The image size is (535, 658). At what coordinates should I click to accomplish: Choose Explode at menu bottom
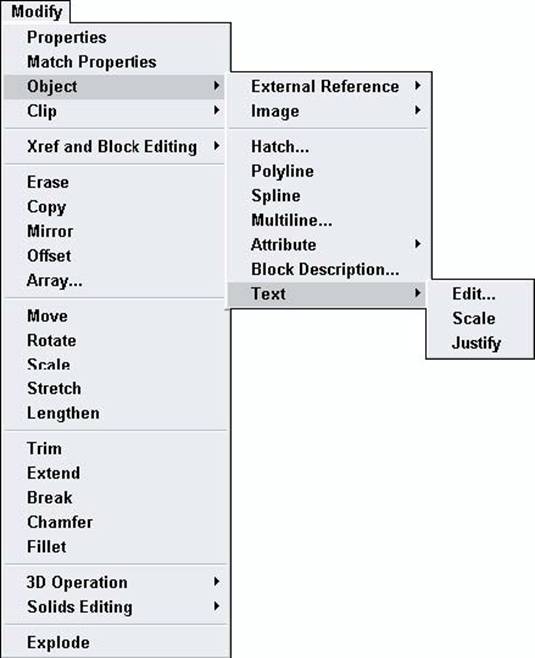(x=114, y=642)
